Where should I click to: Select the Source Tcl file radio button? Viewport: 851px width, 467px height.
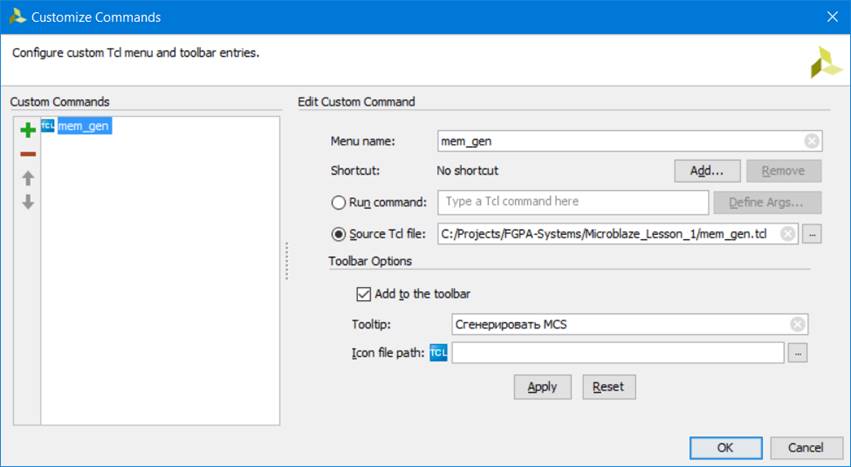(338, 235)
